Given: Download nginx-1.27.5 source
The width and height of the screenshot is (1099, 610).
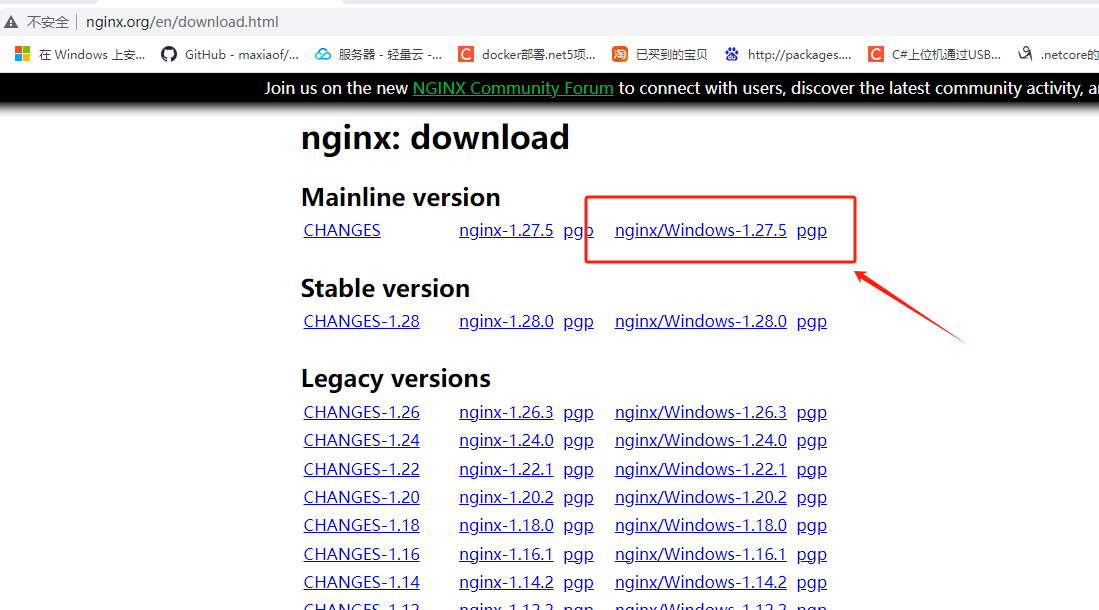Looking at the screenshot, I should point(506,230).
